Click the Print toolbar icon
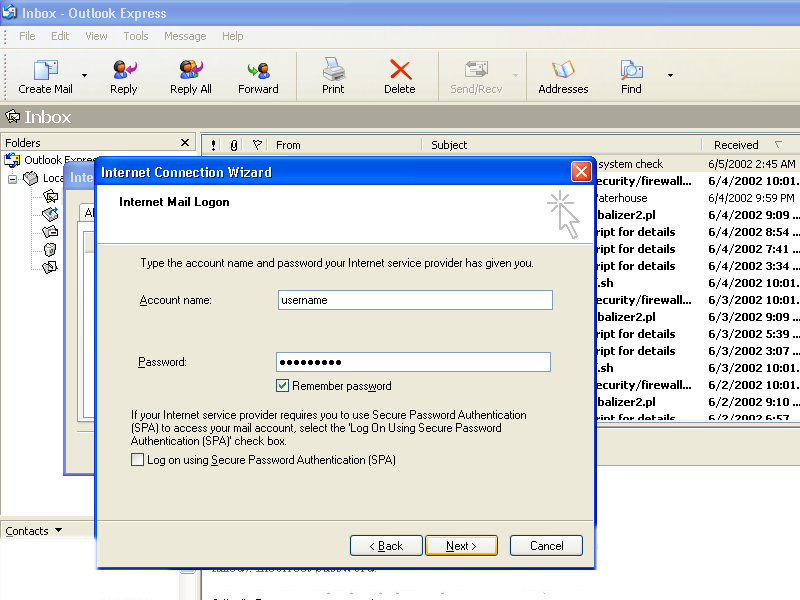 click(333, 70)
